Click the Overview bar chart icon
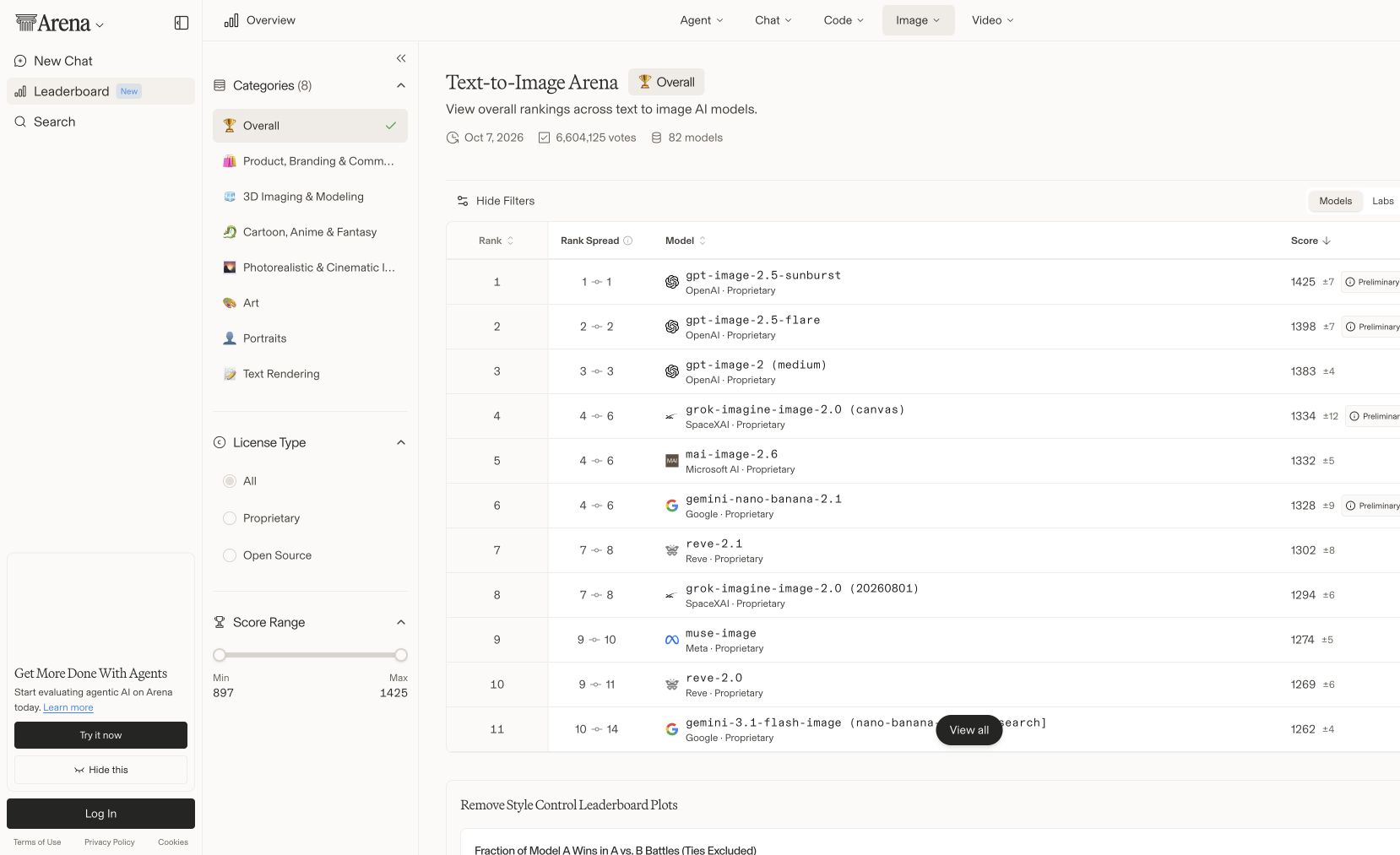This screenshot has height=855, width=1400. pos(231,20)
